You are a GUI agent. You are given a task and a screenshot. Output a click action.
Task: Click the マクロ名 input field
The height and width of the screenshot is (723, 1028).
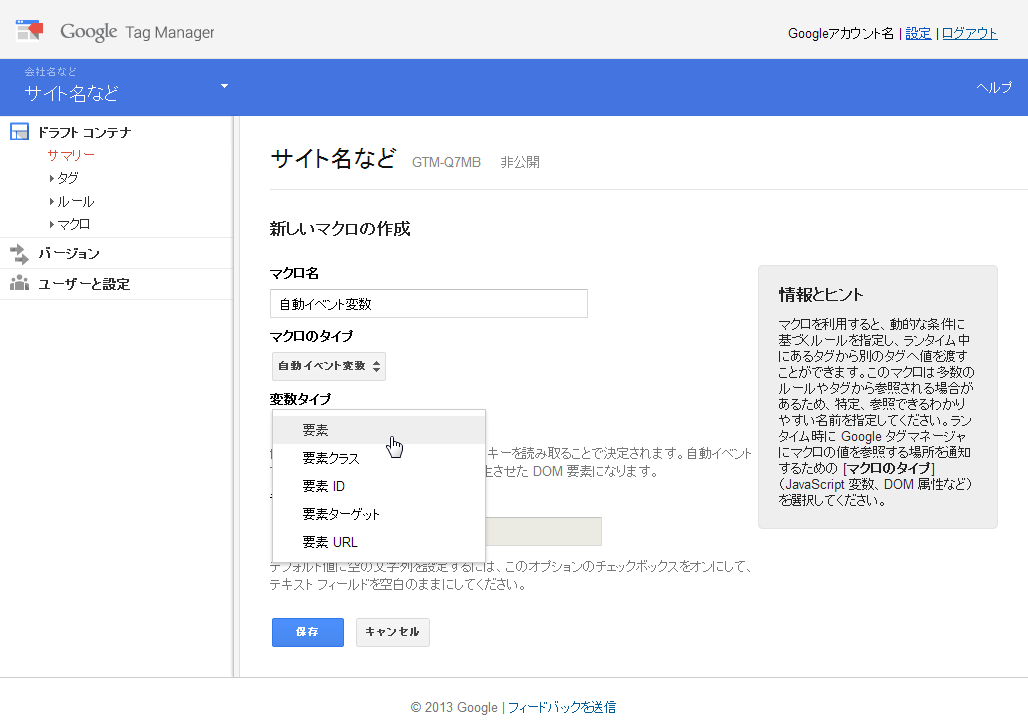428,303
